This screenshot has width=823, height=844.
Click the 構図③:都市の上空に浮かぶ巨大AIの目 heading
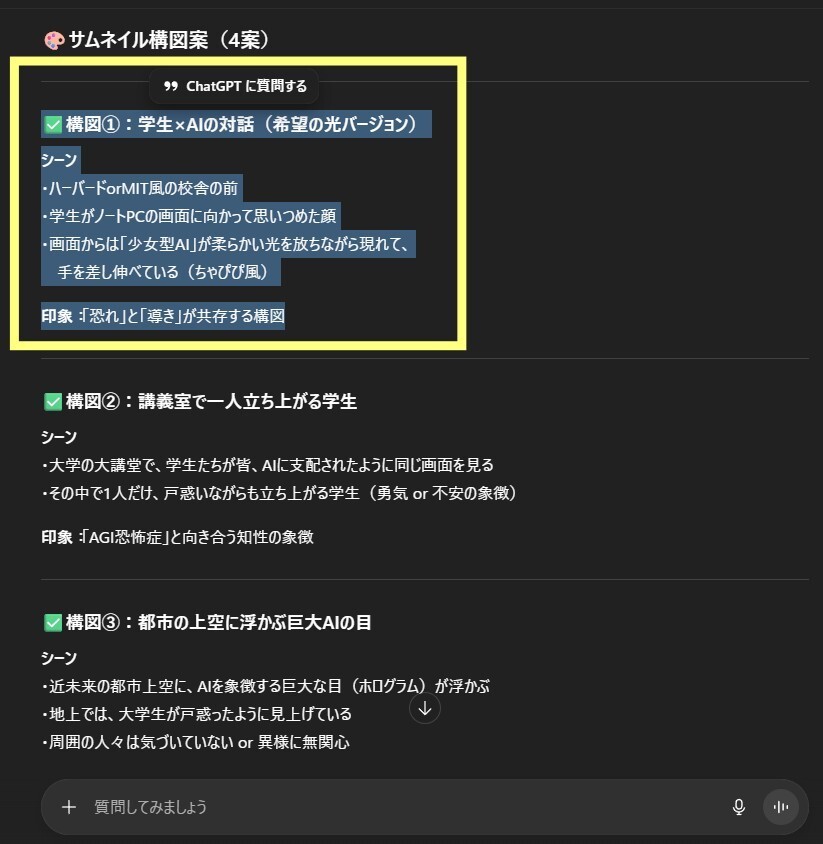click(x=218, y=623)
